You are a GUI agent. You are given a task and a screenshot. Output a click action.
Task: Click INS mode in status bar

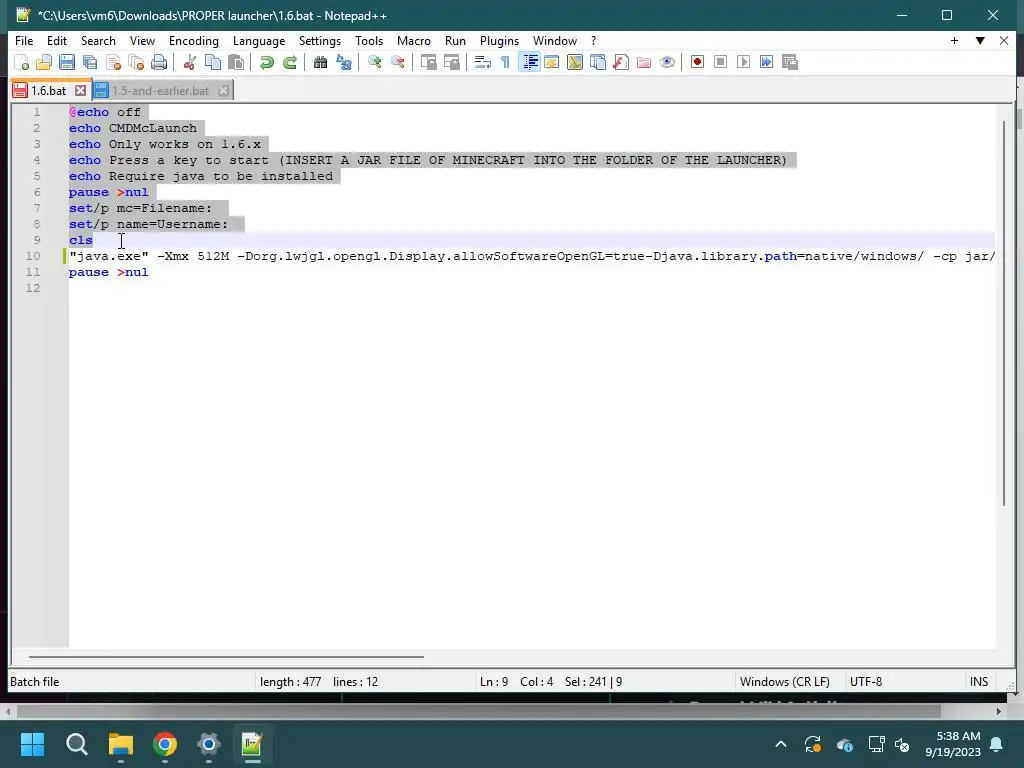point(978,682)
